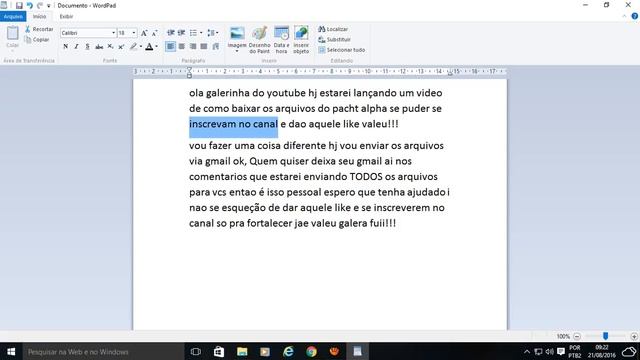Open Localizar find tool

[333, 29]
